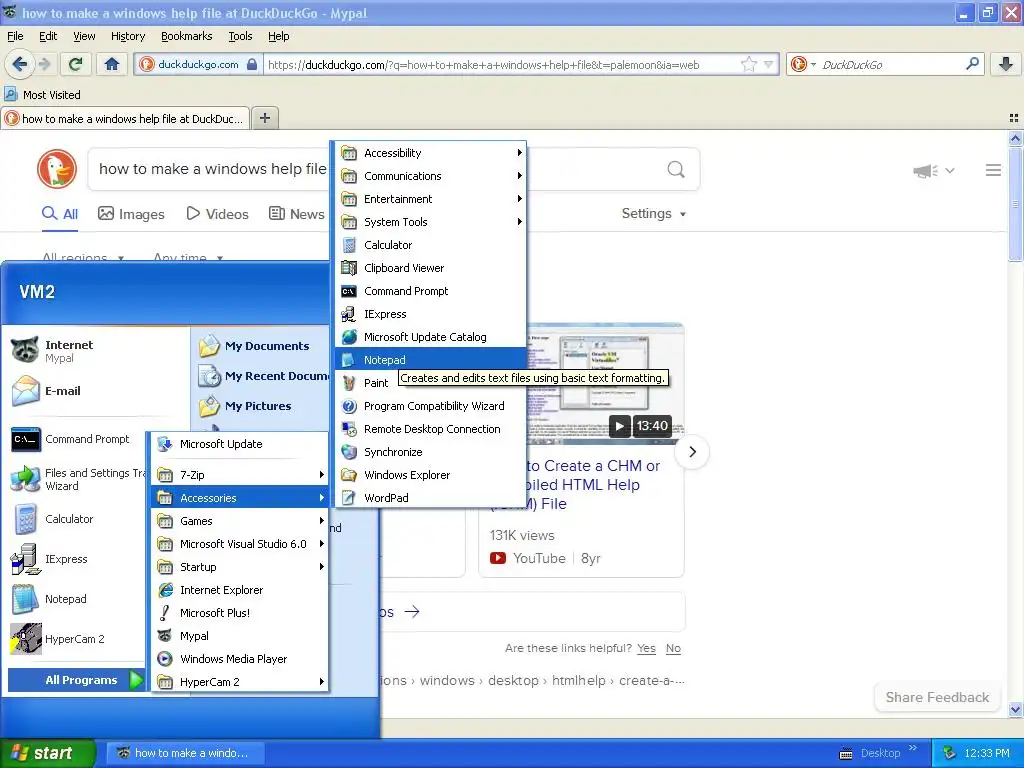Open Most Visited bookmarks item
Screen dimensions: 1024x768
(x=43, y=95)
